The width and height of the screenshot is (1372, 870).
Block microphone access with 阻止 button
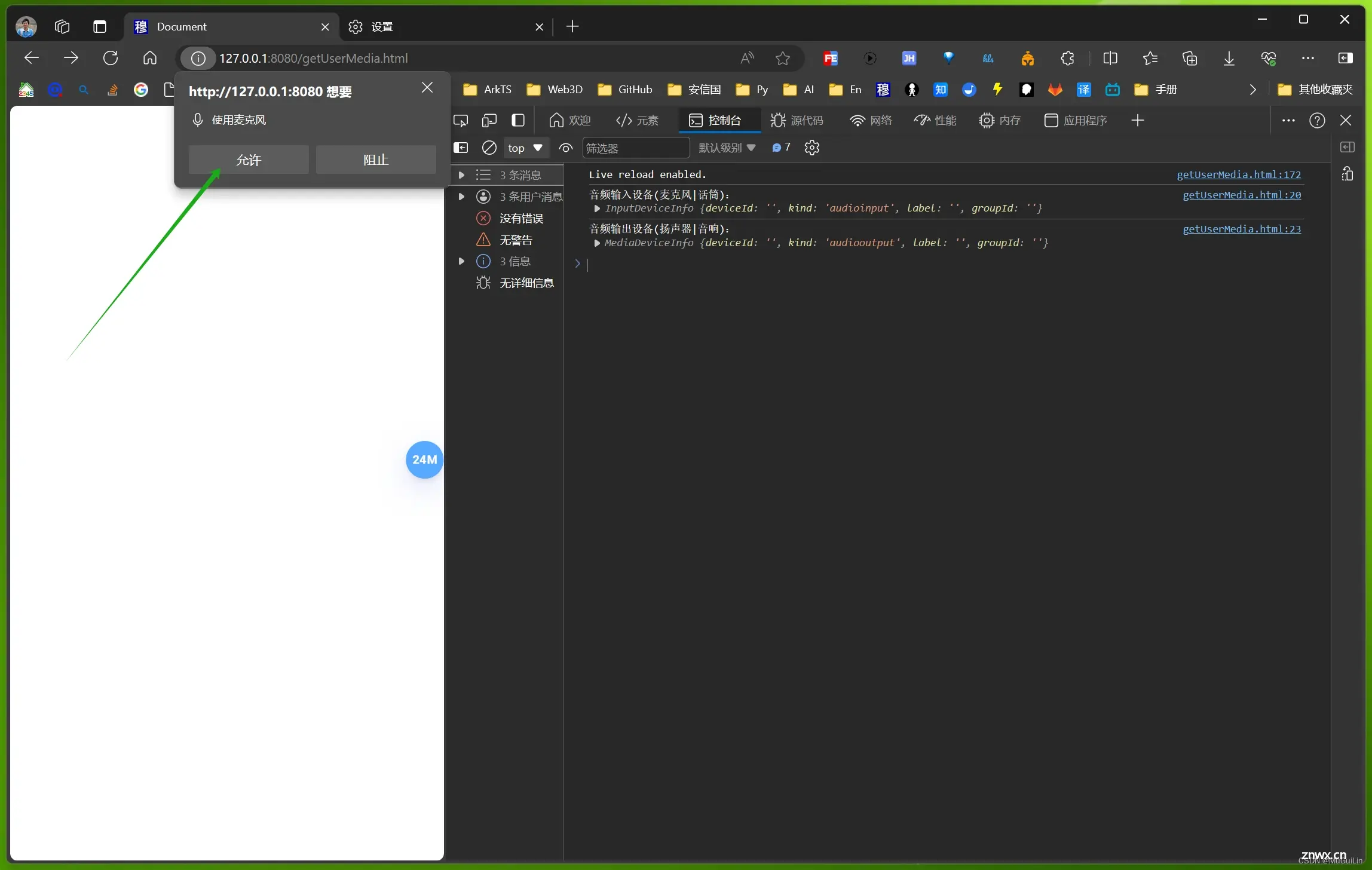[376, 159]
